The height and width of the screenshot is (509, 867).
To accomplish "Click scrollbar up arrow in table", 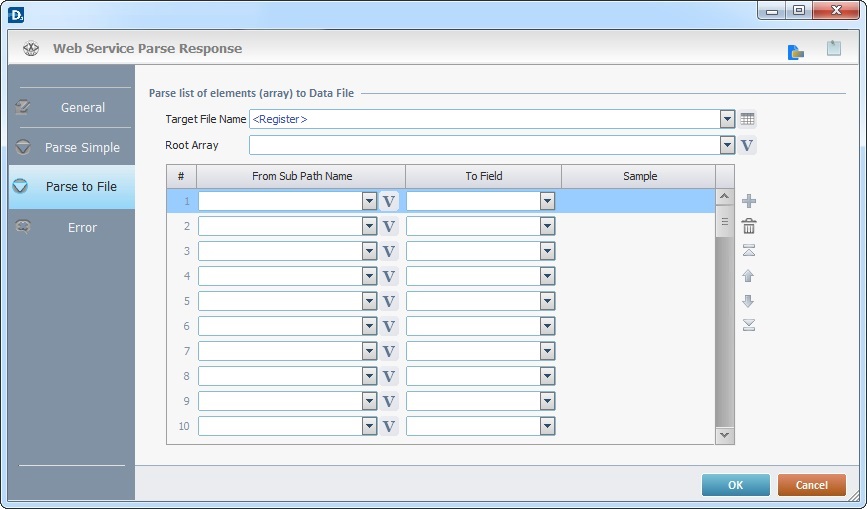I will (x=724, y=197).
